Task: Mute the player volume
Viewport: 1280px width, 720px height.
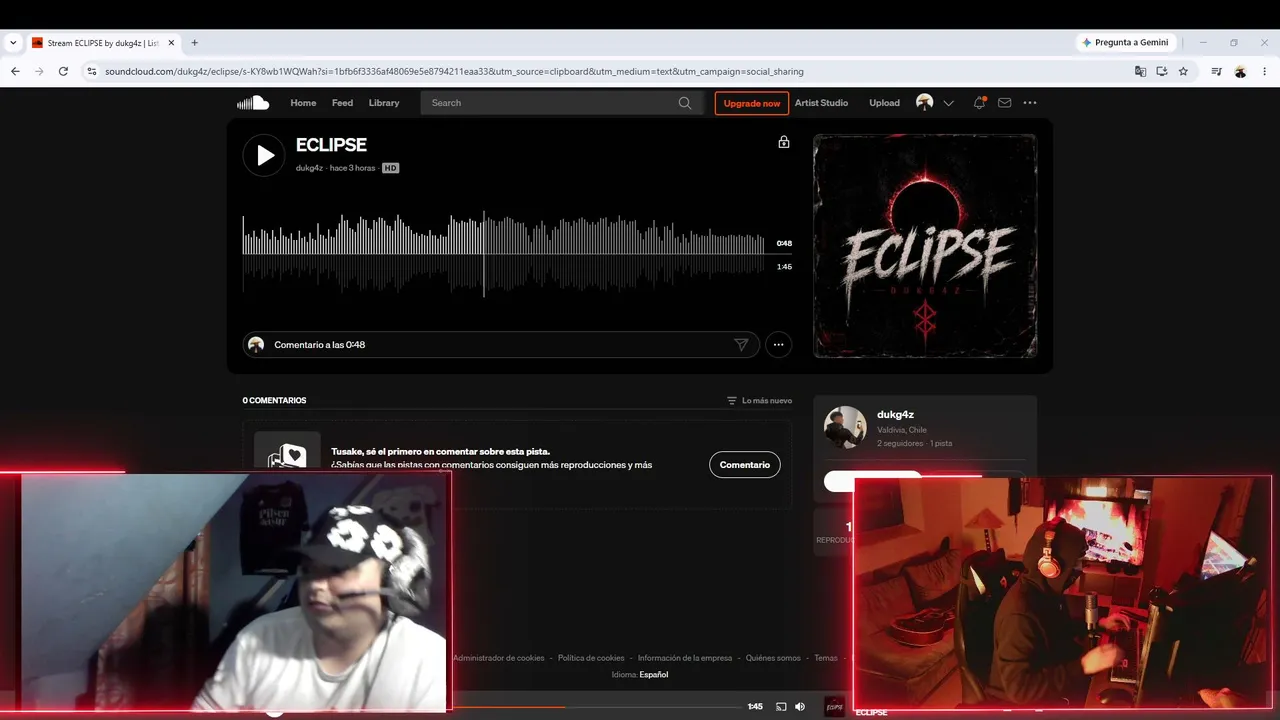Action: click(x=800, y=707)
